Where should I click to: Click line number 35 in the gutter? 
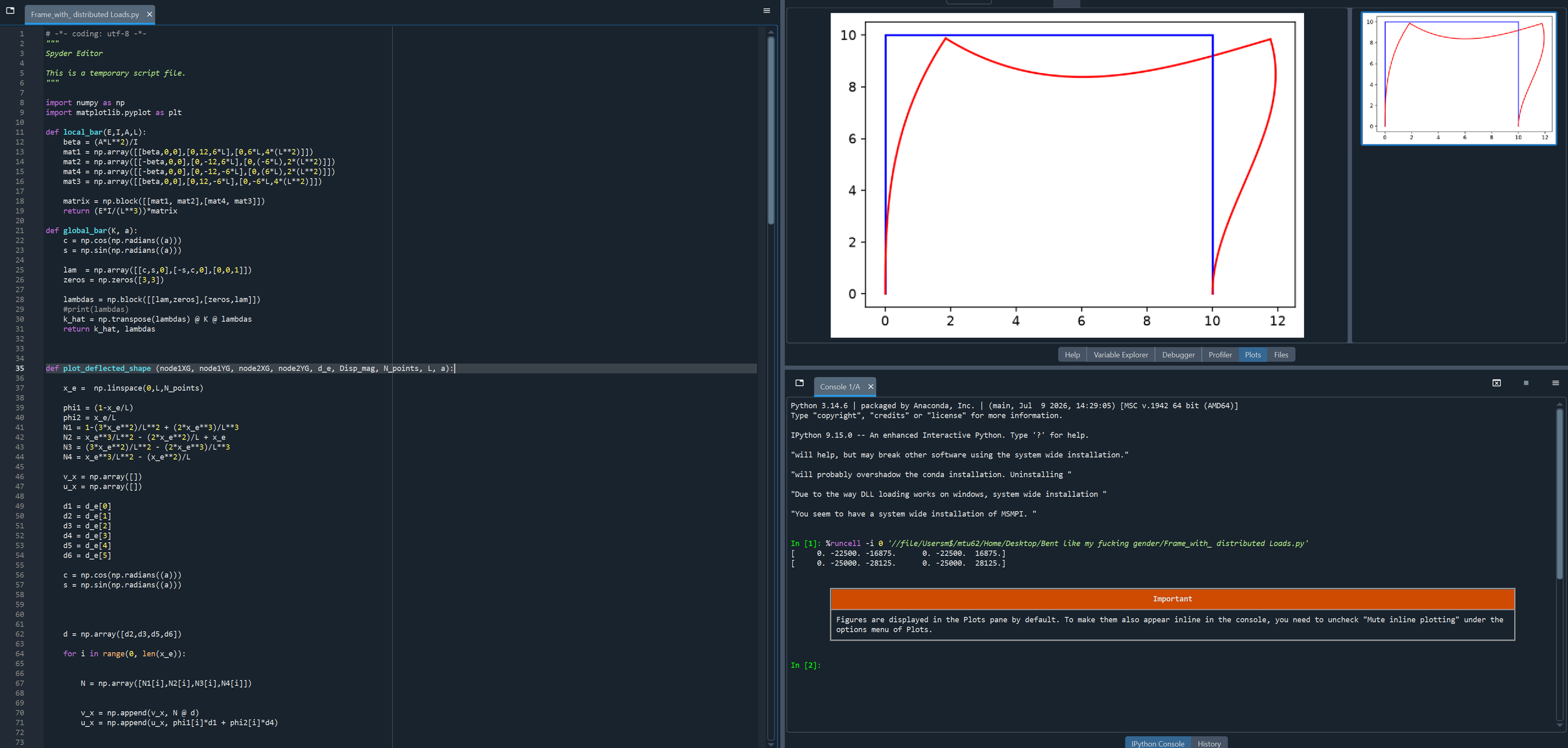19,368
